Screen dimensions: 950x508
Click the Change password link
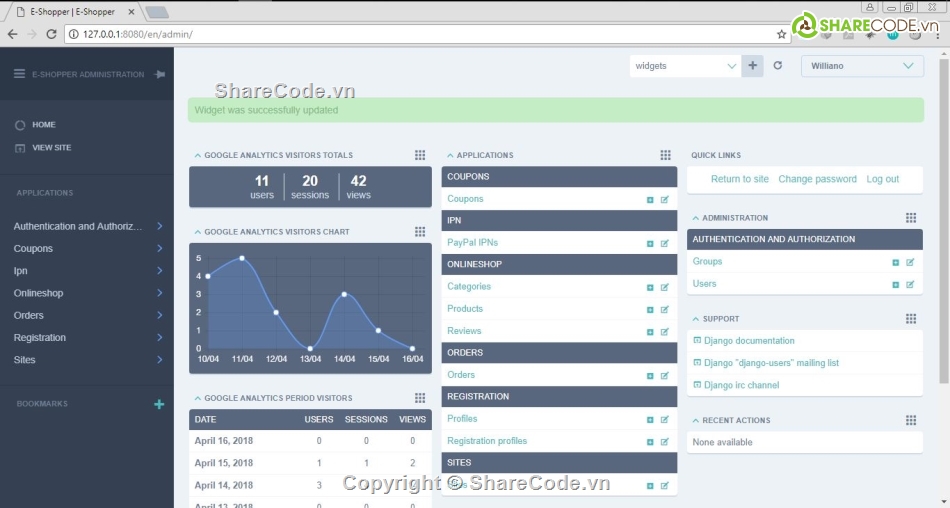click(x=817, y=179)
